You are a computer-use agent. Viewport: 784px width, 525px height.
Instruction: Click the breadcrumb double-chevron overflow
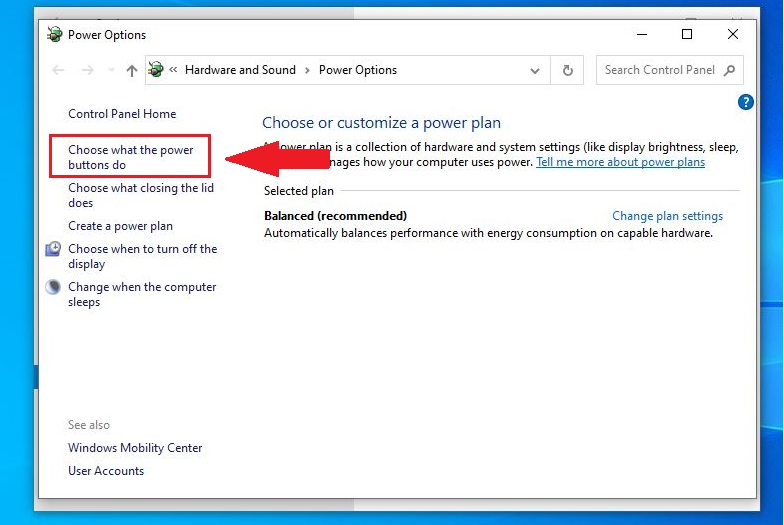coord(173,70)
